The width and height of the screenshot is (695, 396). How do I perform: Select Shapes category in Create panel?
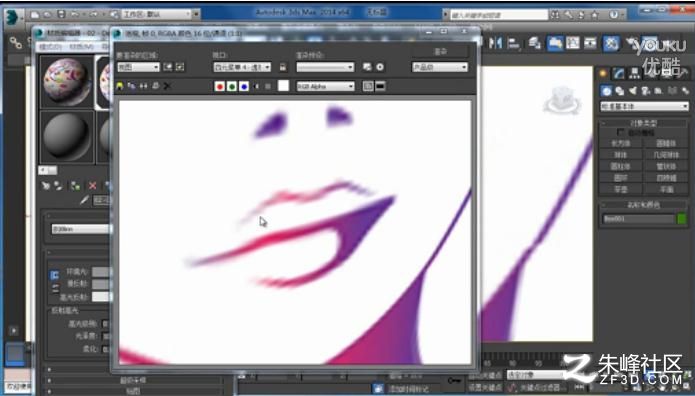(x=620, y=91)
